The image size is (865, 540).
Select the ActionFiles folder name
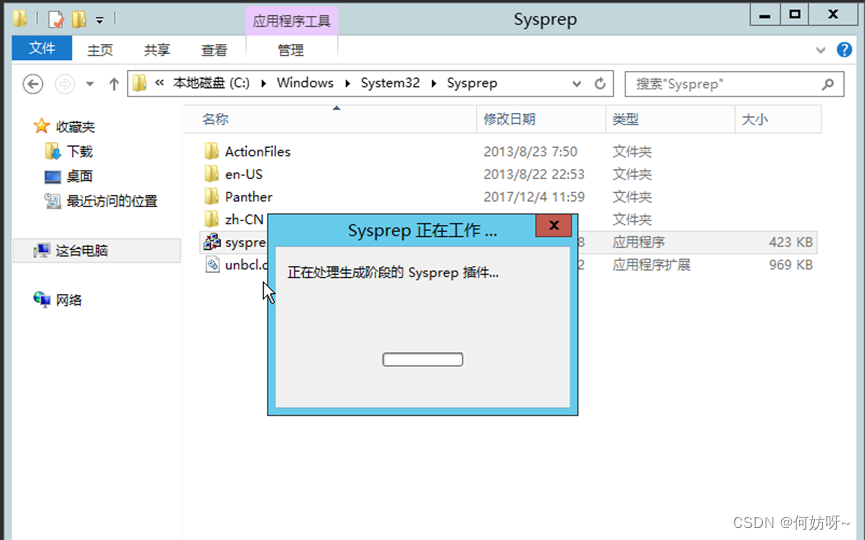pyautogui.click(x=258, y=152)
